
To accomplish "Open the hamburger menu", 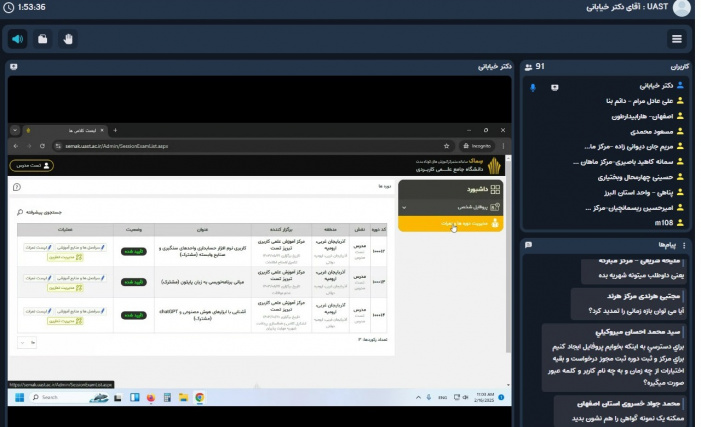I will point(677,39).
